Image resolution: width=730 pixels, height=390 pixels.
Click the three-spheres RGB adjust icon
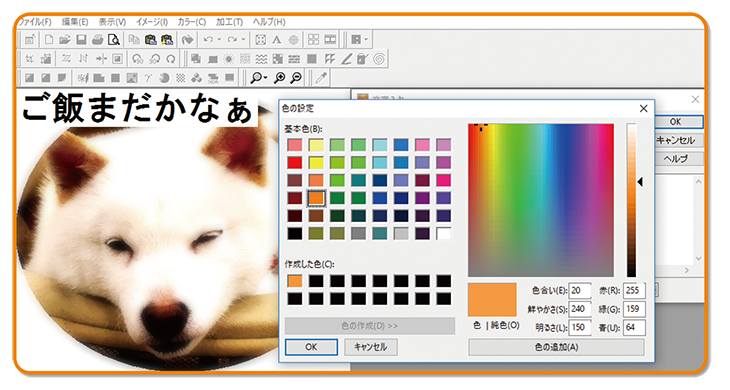tap(196, 78)
